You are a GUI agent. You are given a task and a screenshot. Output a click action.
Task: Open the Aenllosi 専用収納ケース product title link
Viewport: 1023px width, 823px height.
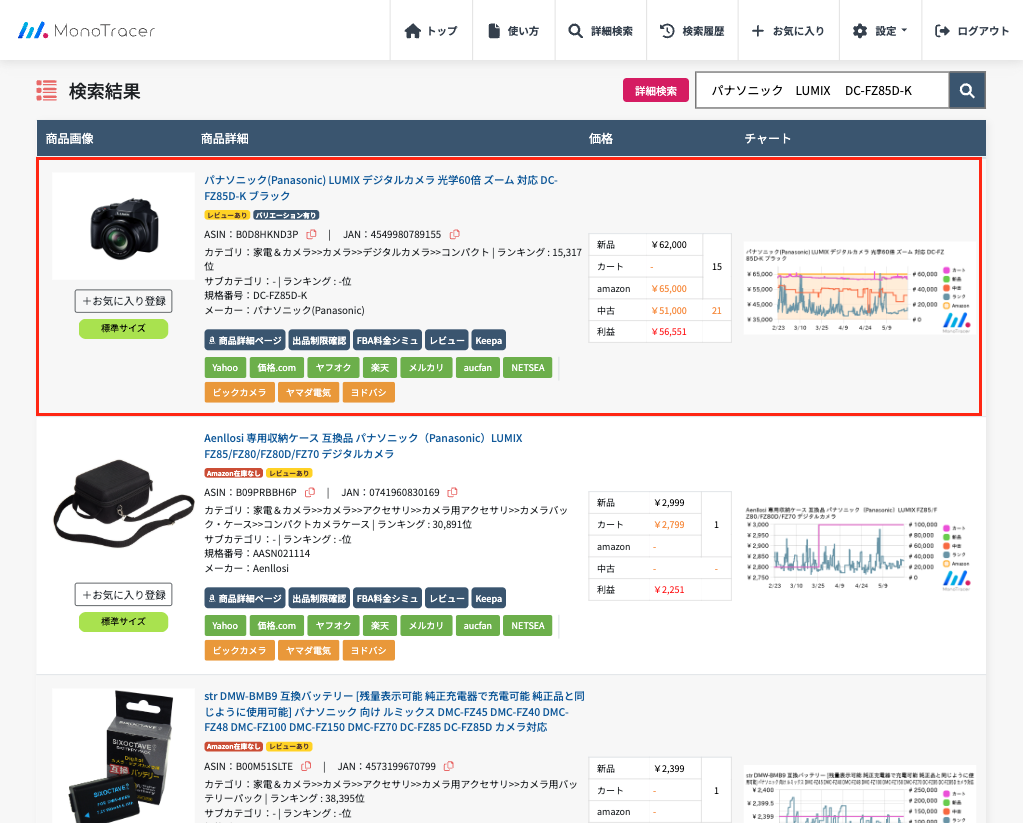pyautogui.click(x=363, y=446)
